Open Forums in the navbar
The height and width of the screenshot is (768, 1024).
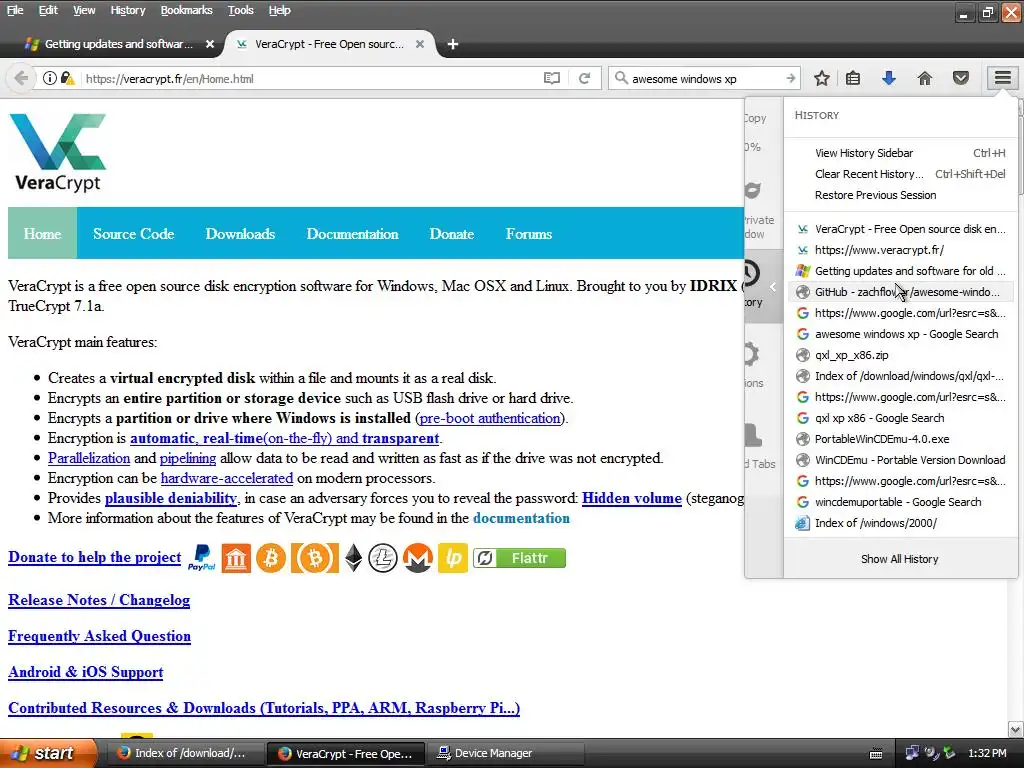click(528, 233)
